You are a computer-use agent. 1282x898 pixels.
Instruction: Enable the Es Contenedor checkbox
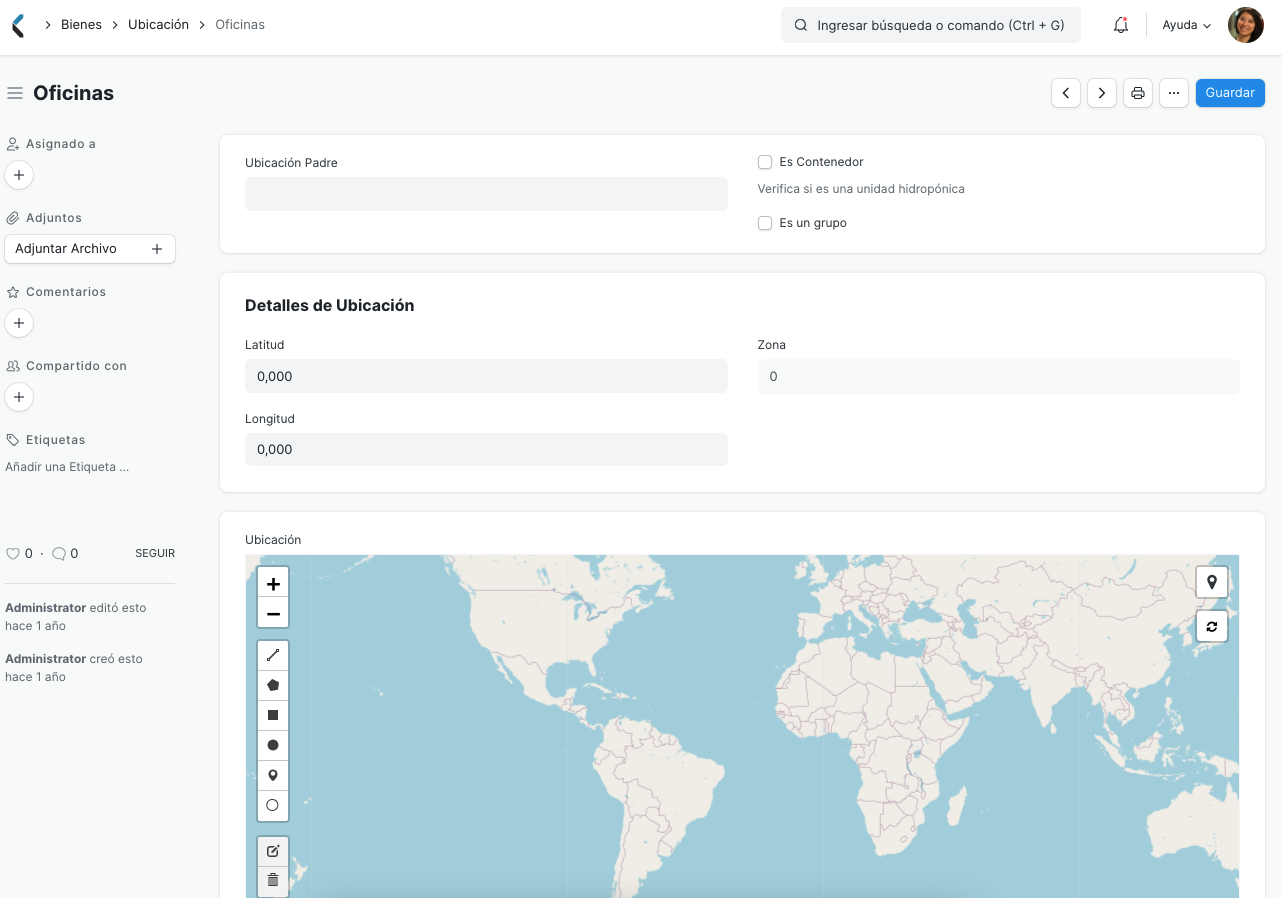[765, 162]
